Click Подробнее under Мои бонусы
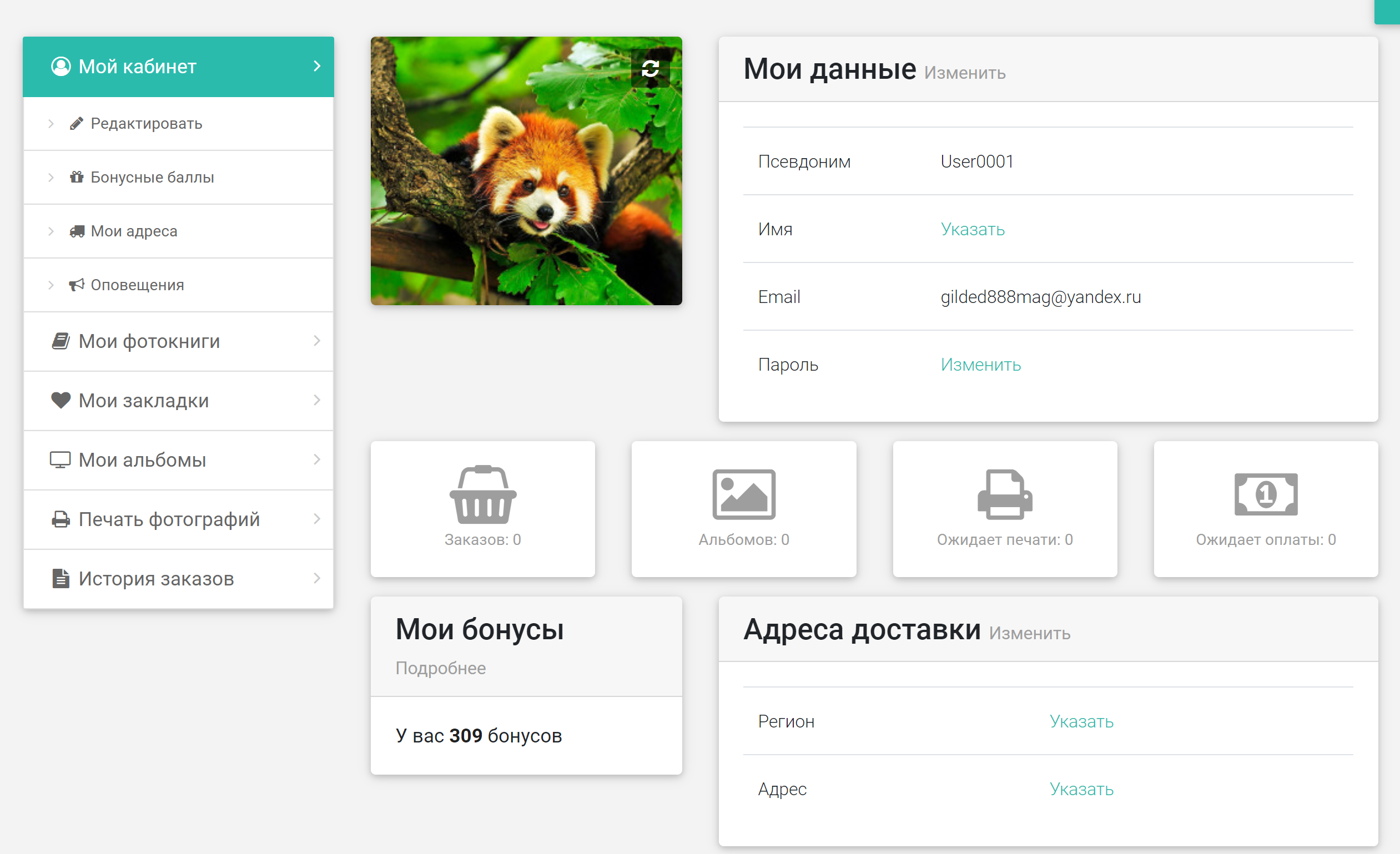The width and height of the screenshot is (1400, 854). 440,668
